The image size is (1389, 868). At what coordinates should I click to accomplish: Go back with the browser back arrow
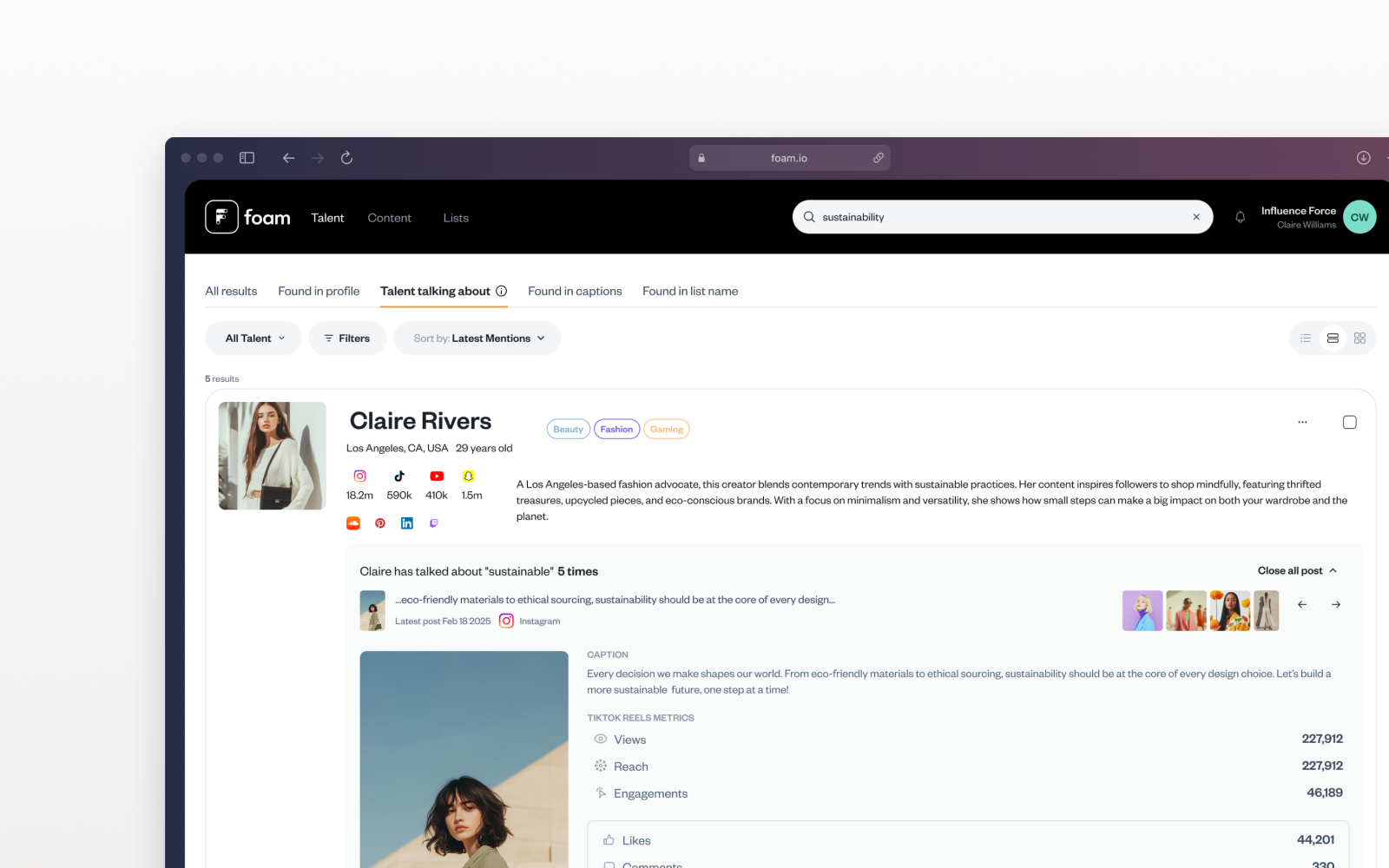289,158
